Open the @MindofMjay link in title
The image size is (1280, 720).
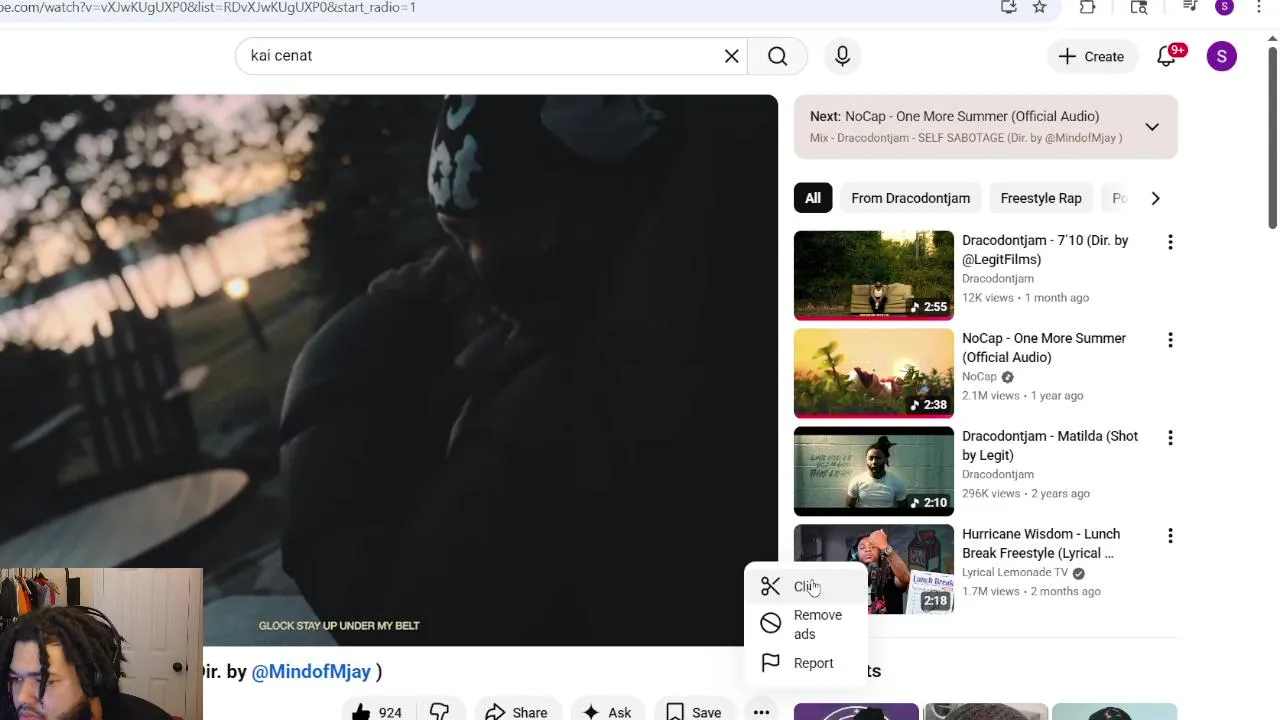coord(311,672)
